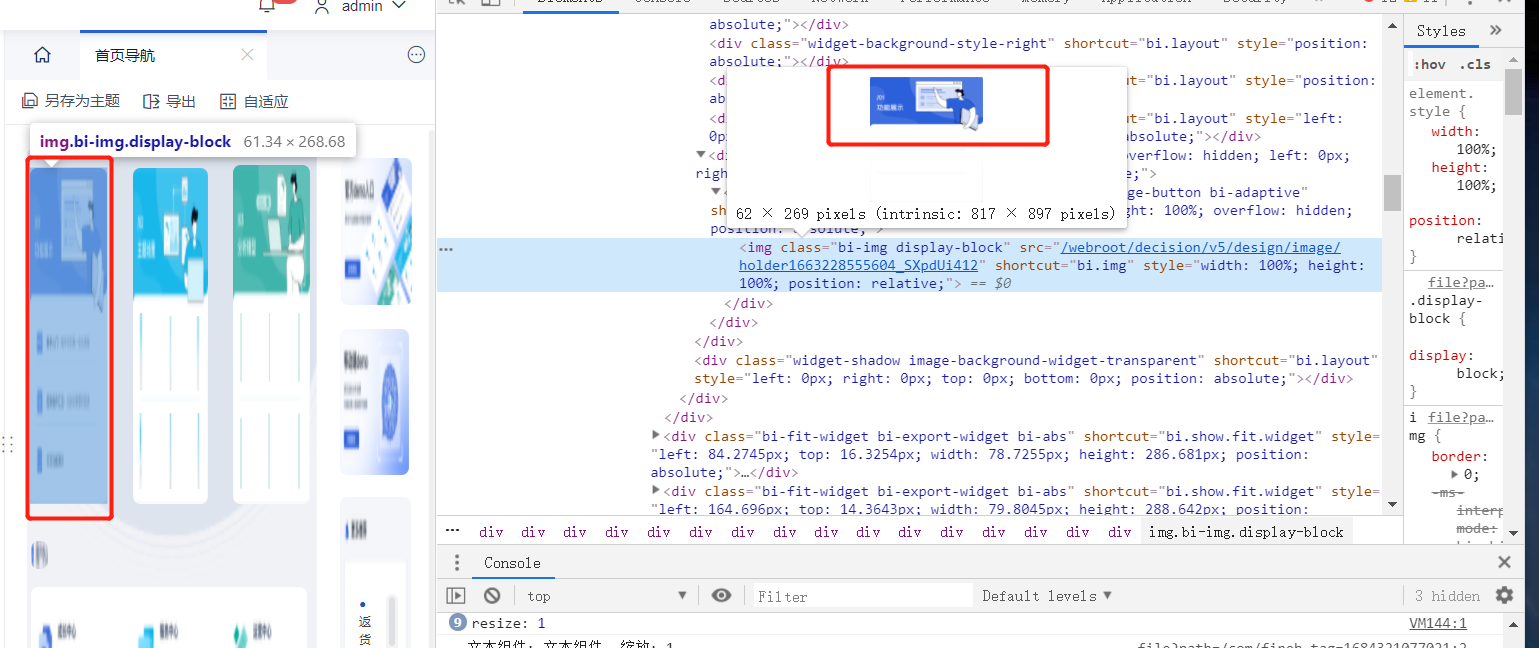Open the element actions ellipsis beside selected line
The image size is (1539, 648).
[x=447, y=248]
